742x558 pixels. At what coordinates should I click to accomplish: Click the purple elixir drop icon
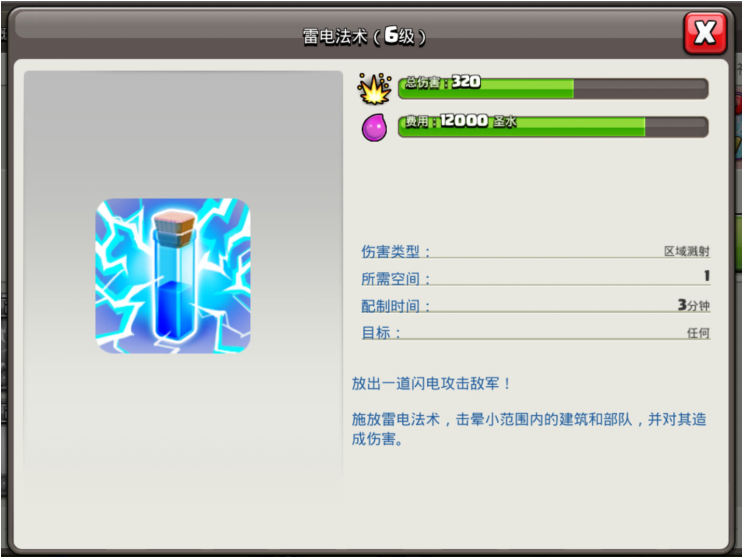[x=374, y=127]
